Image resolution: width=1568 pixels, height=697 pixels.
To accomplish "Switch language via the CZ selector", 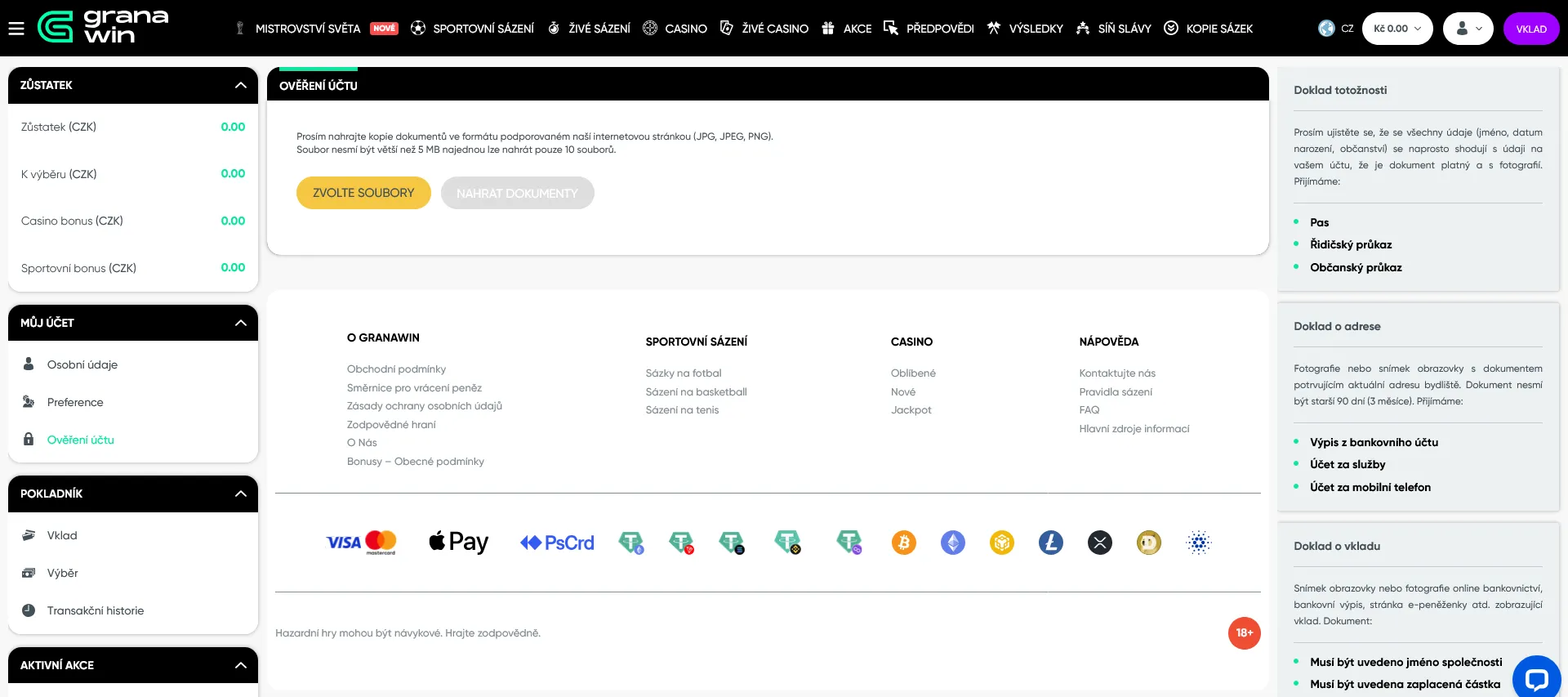I will coord(1336,29).
